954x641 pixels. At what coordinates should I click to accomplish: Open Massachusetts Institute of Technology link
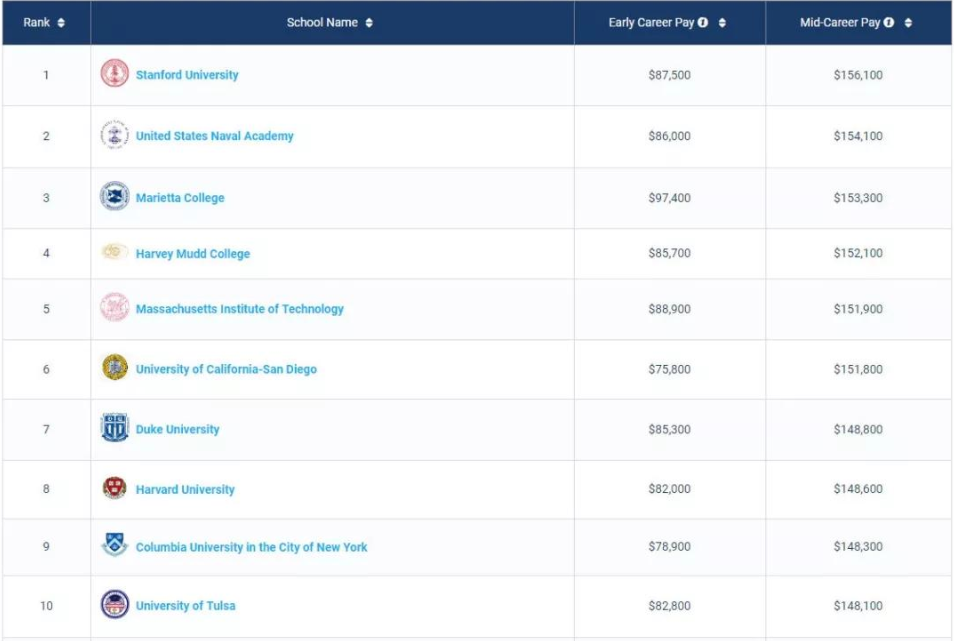[x=240, y=309]
